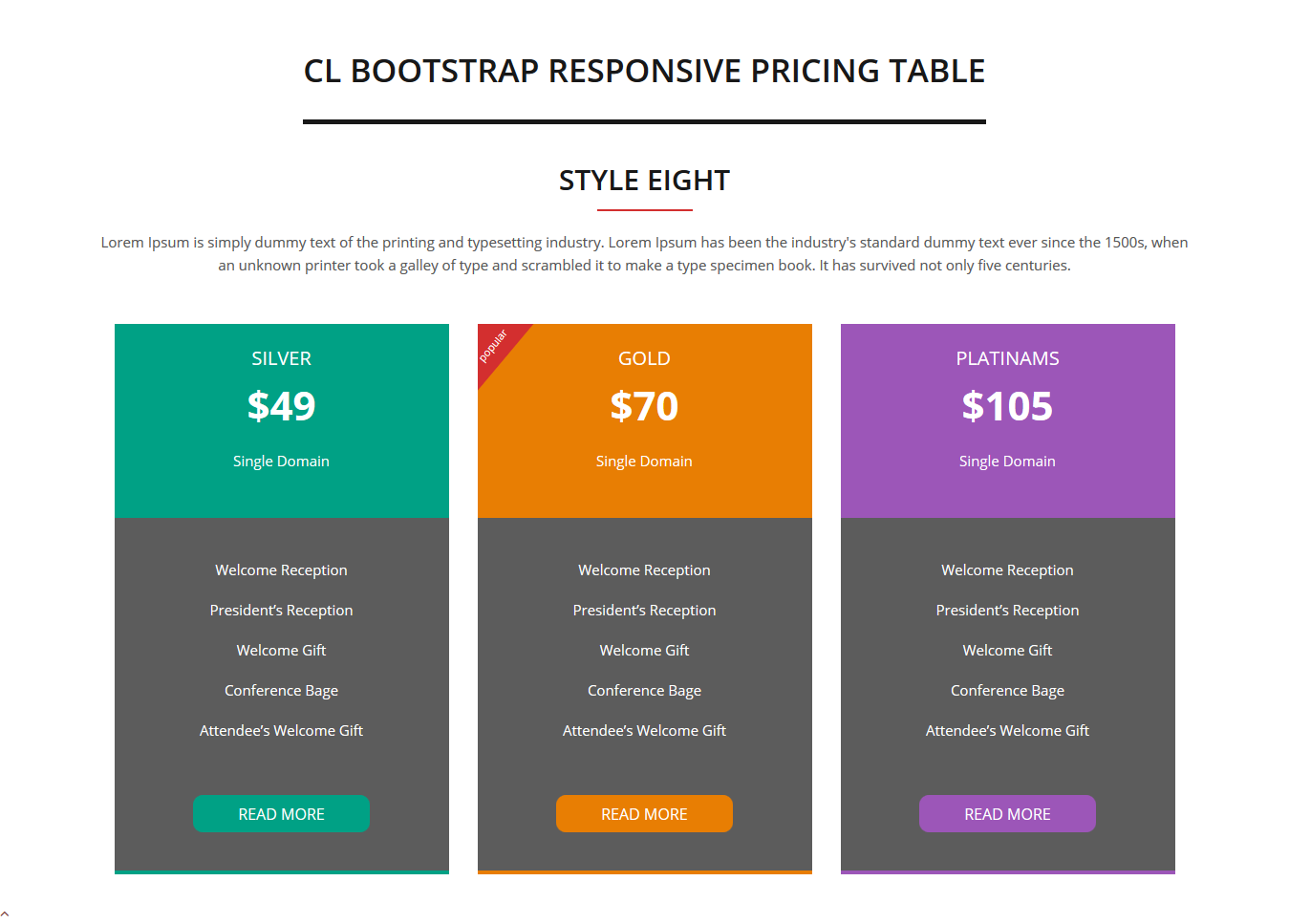Click 'Single Domain' under the Gold price
Viewport: 1289px width, 924px height.
click(x=644, y=461)
